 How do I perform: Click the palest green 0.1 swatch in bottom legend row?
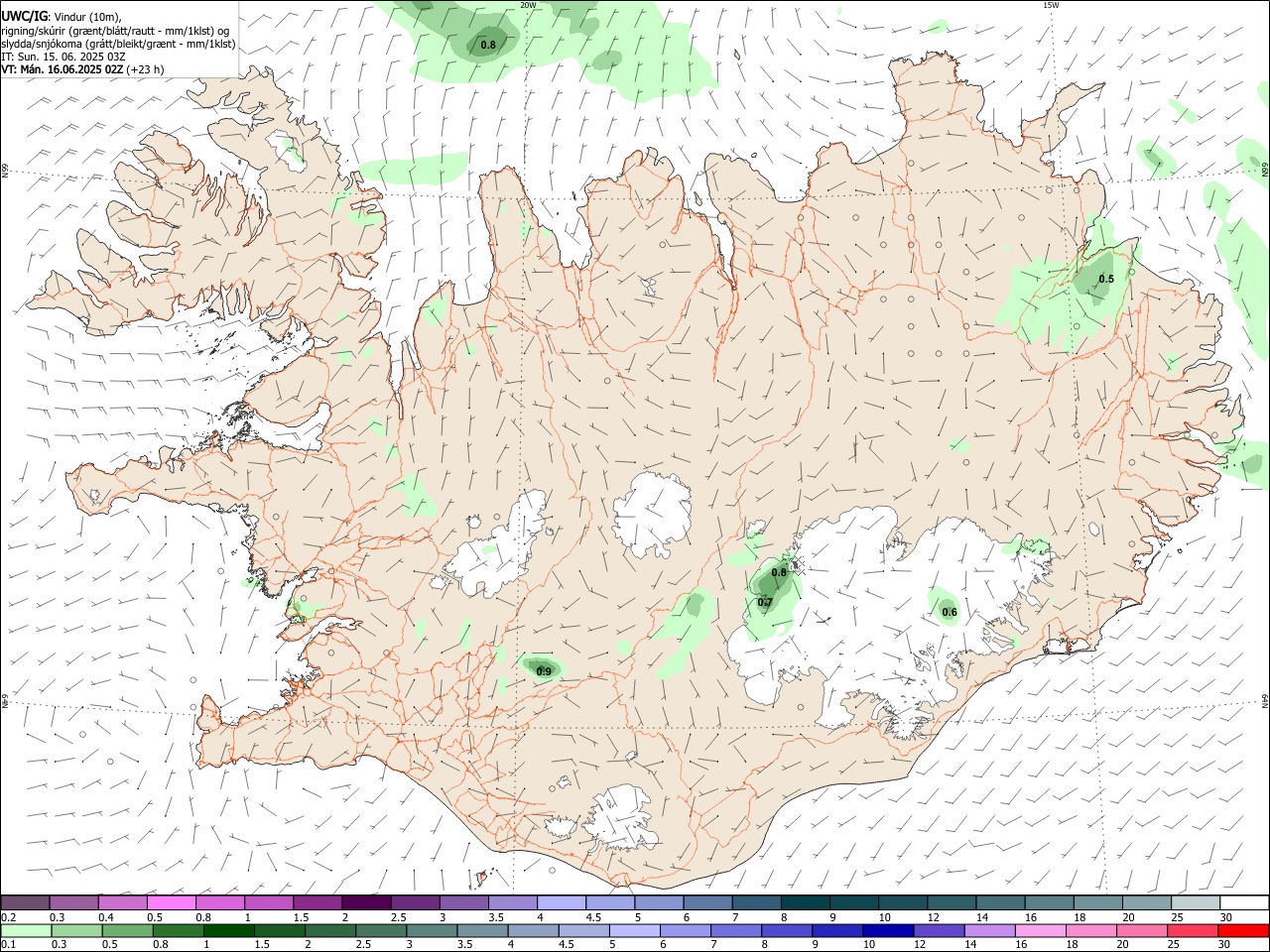(26, 931)
